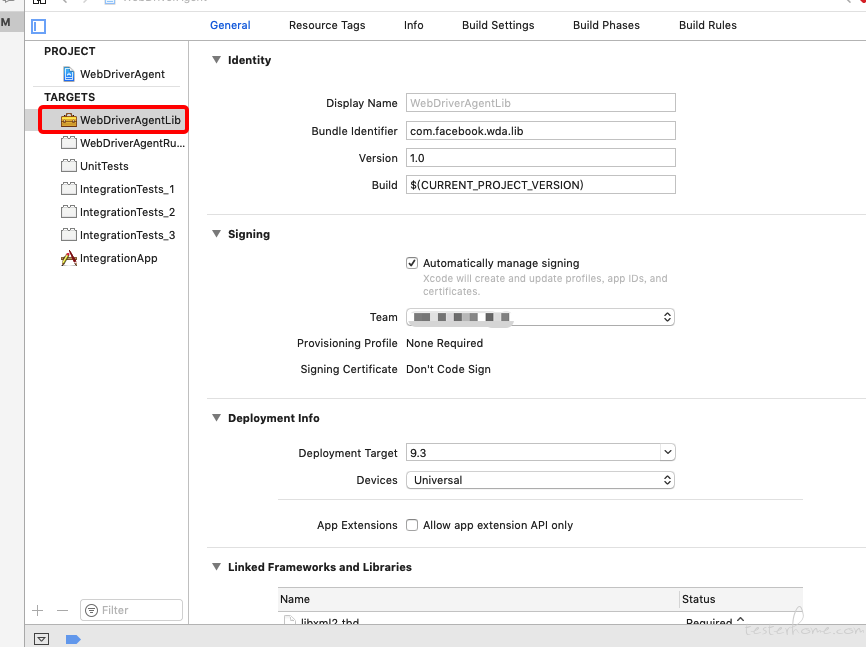Image resolution: width=866 pixels, height=647 pixels.
Task: Click the IntegrationTests_2 target icon
Action: [69, 212]
